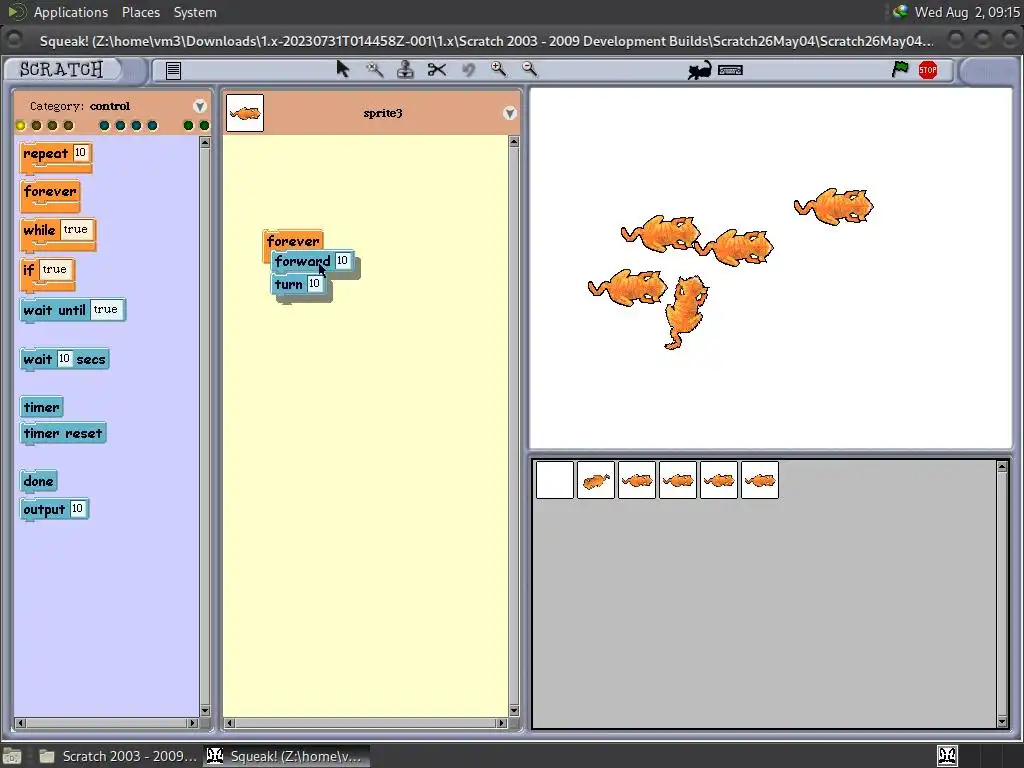
Task: Click the if block's true field
Action: [x=55, y=269]
